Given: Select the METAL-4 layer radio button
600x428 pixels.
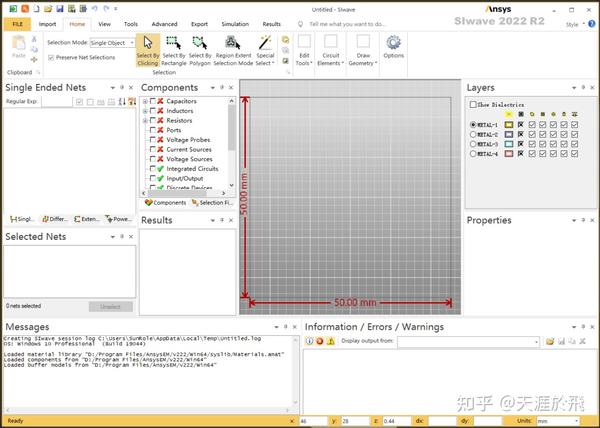Looking at the screenshot, I should [x=473, y=154].
